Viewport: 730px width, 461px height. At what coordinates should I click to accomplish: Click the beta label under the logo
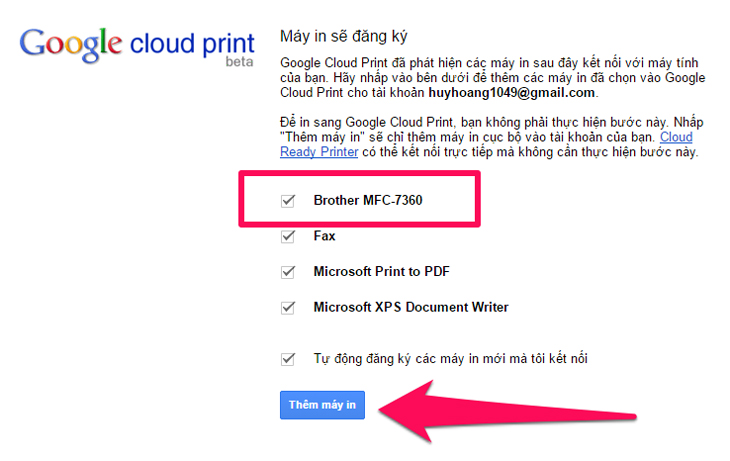coord(238,63)
